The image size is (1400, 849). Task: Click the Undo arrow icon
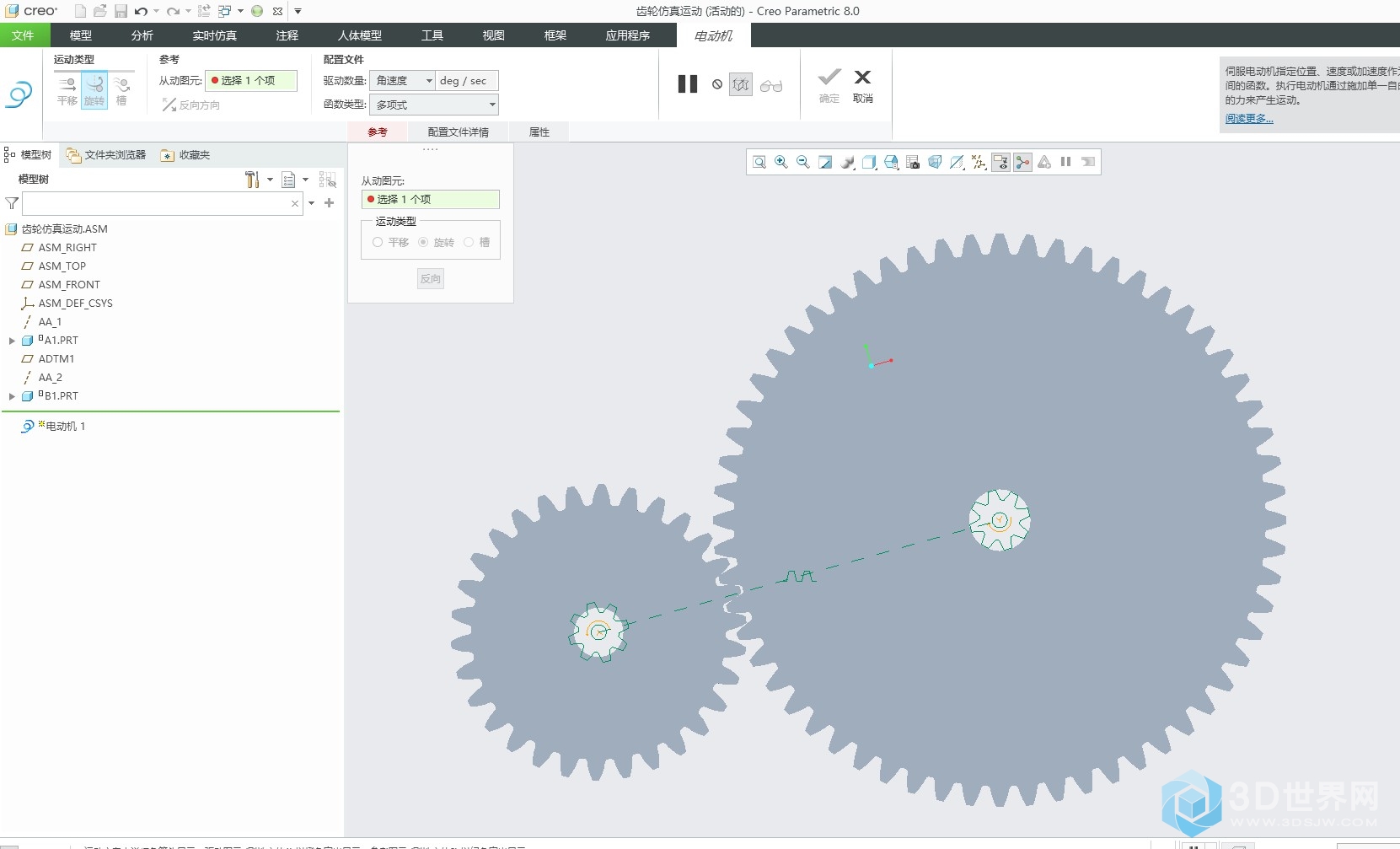click(141, 11)
